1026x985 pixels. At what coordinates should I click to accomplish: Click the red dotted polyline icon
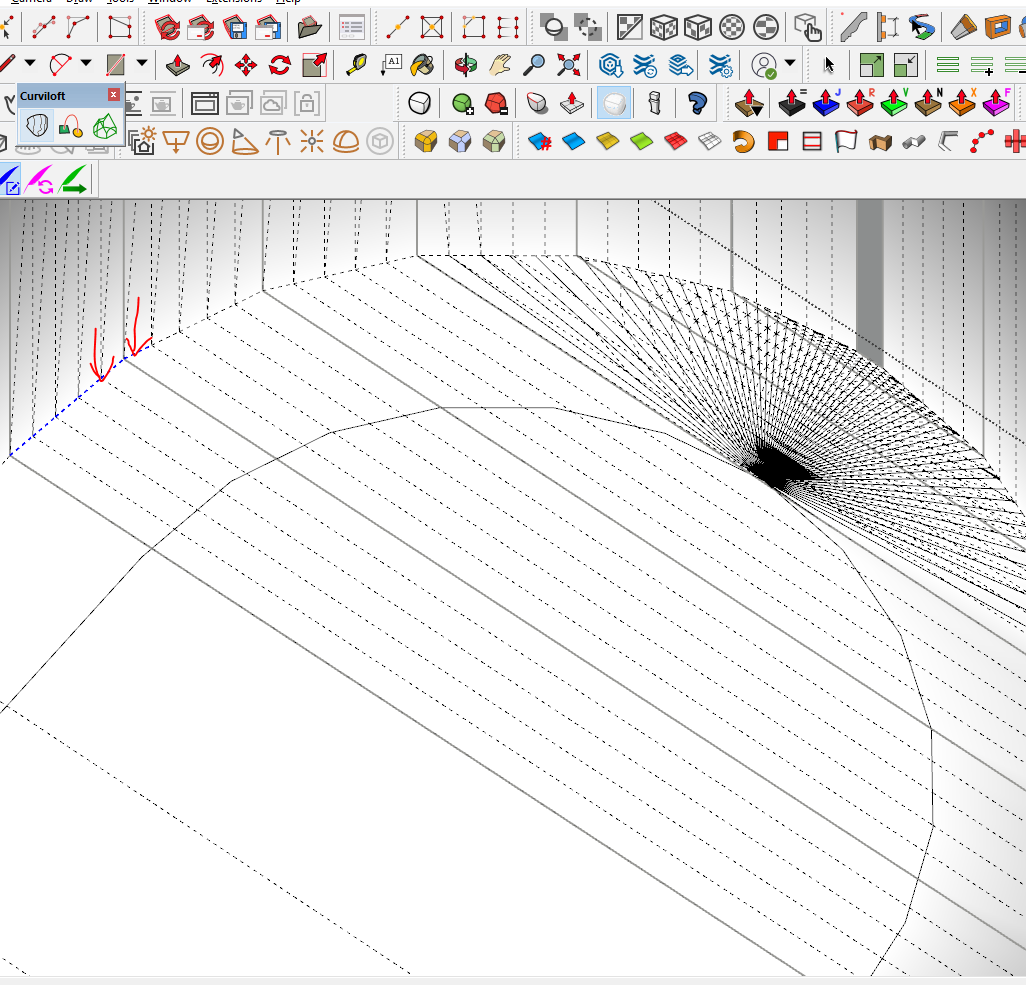(x=982, y=141)
